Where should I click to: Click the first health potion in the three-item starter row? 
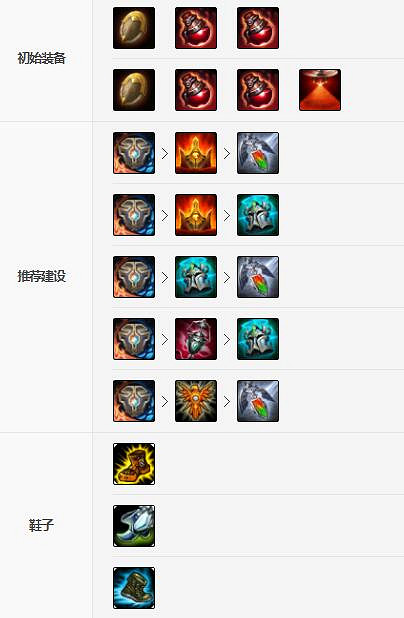point(196,28)
